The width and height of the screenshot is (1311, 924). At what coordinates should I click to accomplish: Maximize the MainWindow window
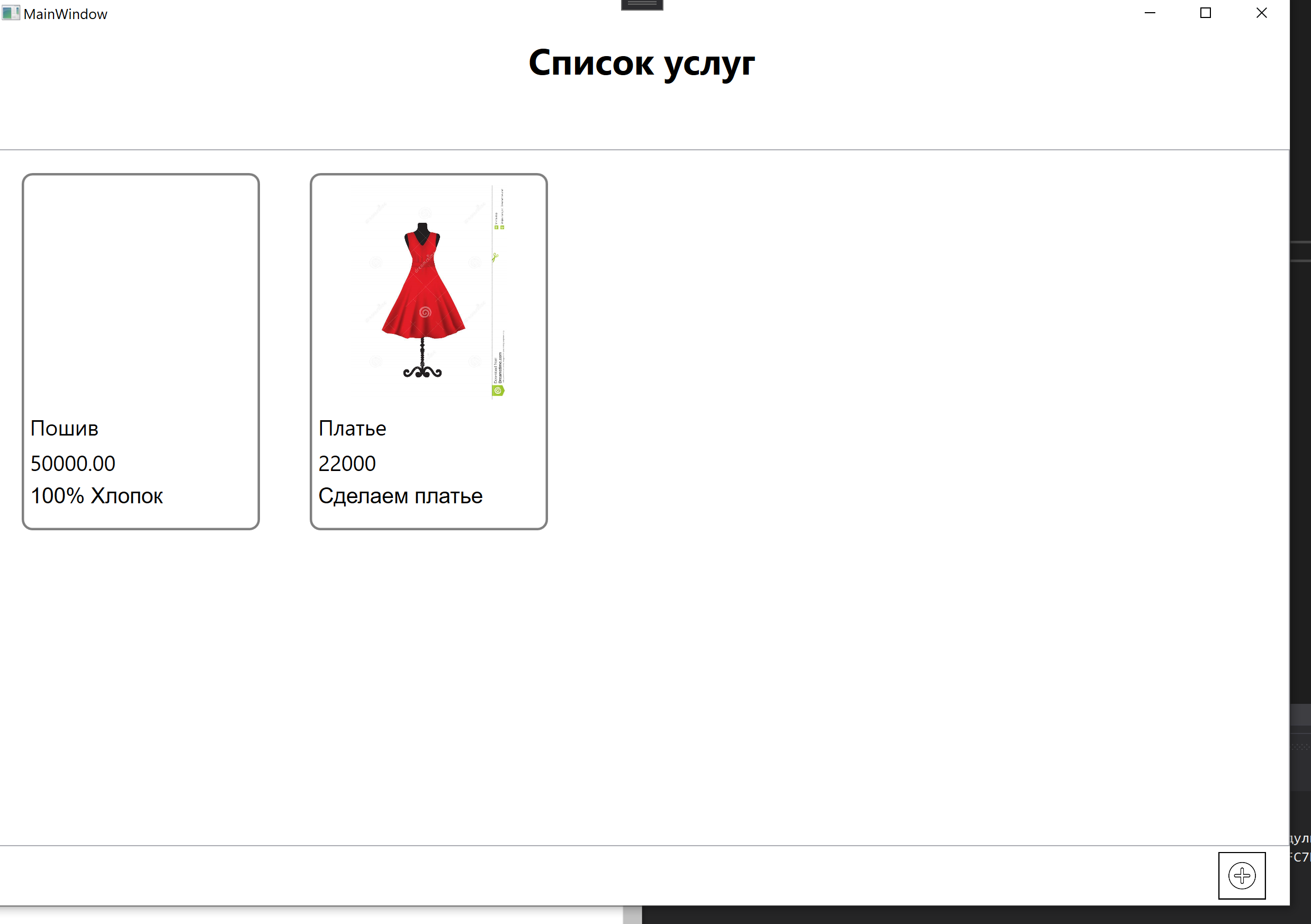(x=1205, y=13)
